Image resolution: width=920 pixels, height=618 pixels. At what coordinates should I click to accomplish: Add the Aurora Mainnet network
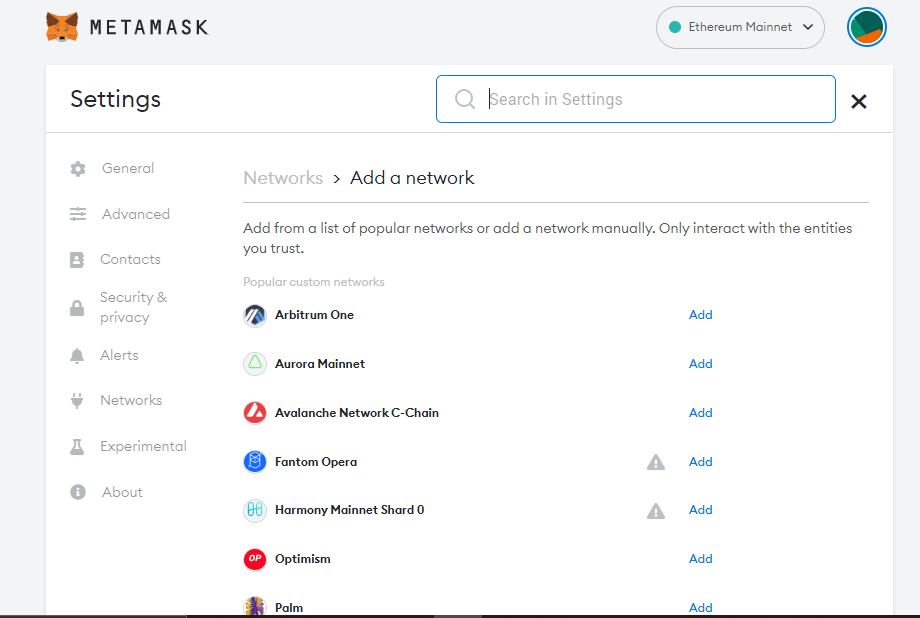(701, 364)
